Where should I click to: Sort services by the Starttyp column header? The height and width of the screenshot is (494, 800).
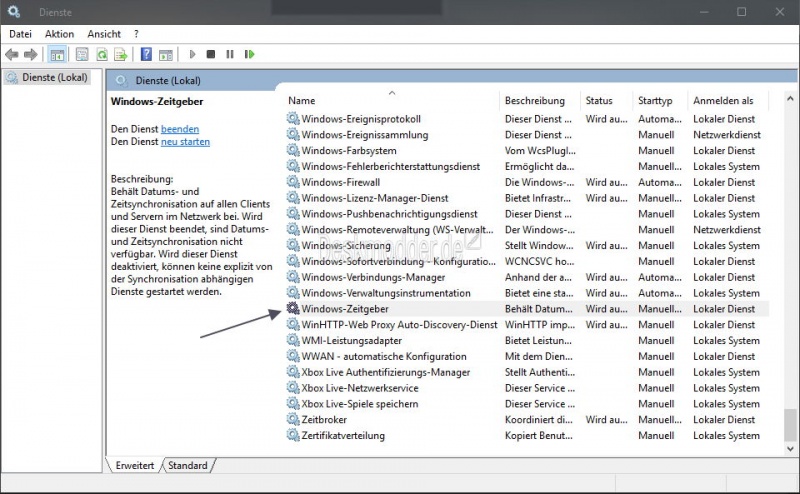coord(655,101)
